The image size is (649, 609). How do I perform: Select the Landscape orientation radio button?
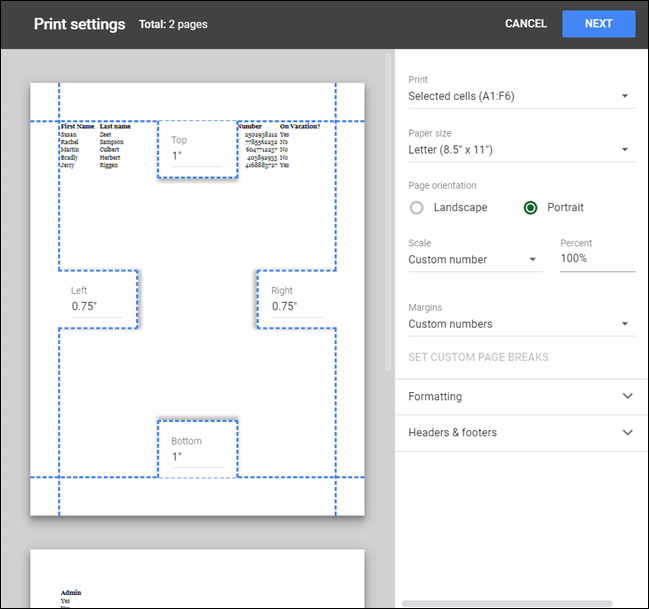pyautogui.click(x=417, y=208)
